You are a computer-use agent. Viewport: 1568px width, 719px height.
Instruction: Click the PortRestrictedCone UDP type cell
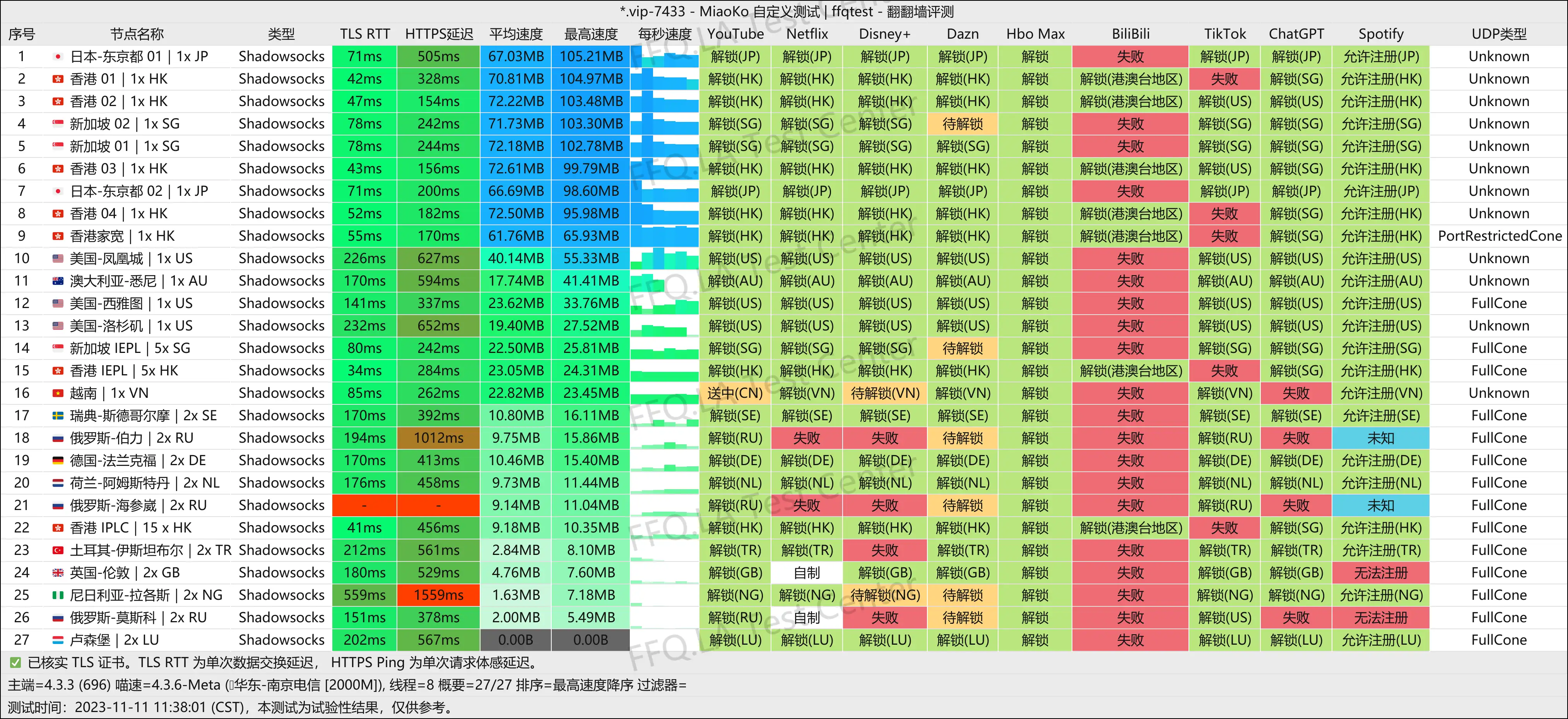tap(1499, 236)
